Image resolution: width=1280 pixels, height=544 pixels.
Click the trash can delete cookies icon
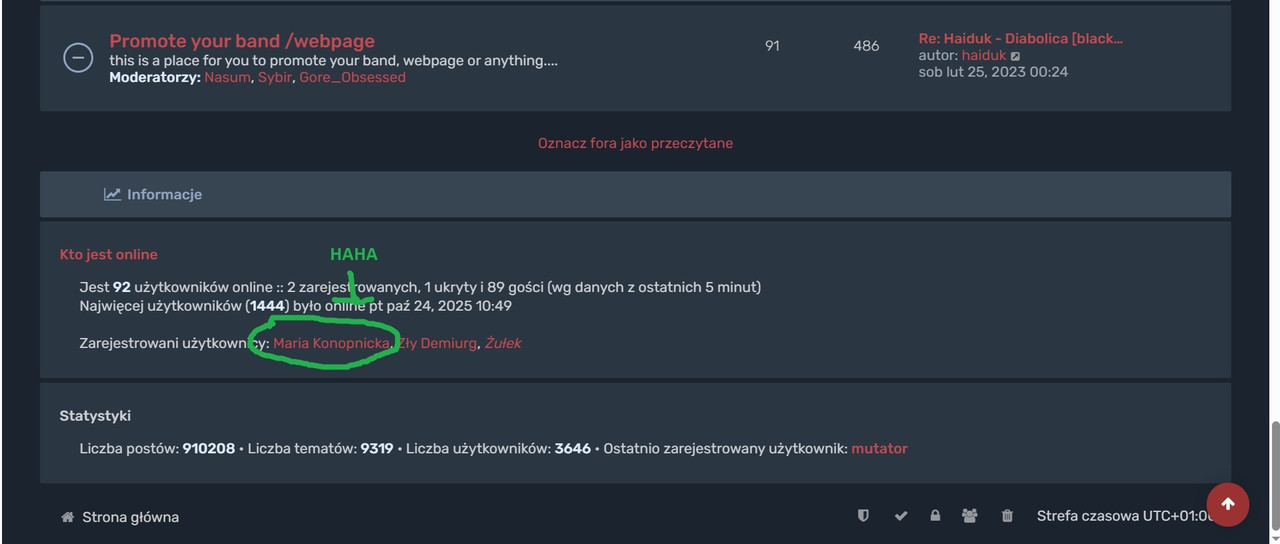click(x=1007, y=516)
